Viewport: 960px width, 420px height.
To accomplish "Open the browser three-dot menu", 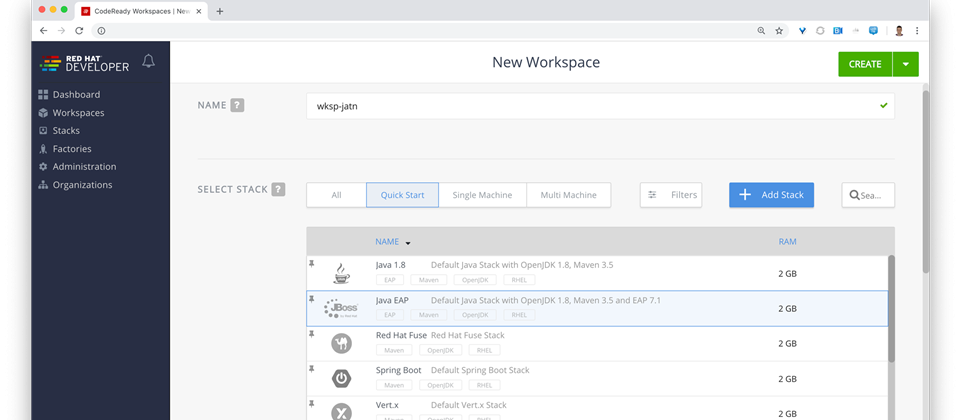I will [x=917, y=31].
